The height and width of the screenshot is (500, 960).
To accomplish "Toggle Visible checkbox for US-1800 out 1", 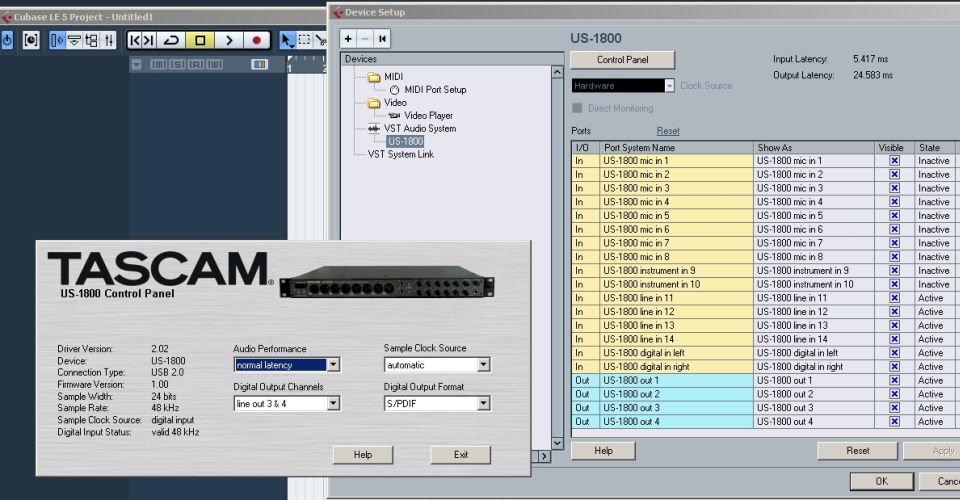I will (894, 381).
